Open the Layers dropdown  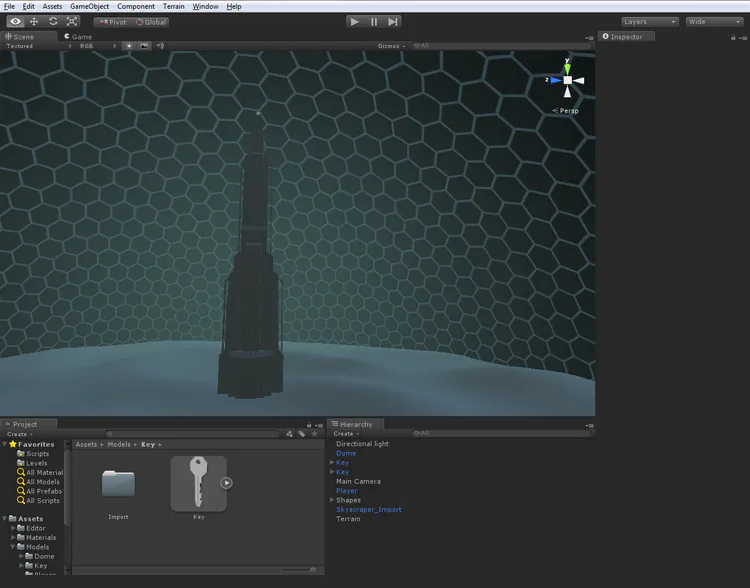tap(649, 21)
